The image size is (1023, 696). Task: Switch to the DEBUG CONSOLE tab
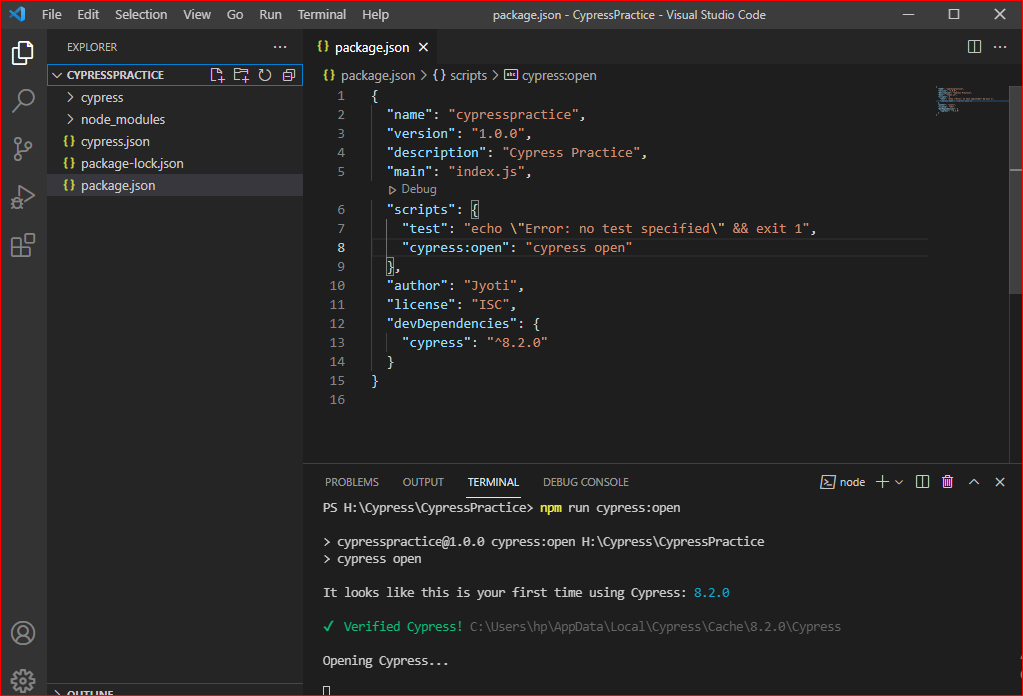click(586, 482)
